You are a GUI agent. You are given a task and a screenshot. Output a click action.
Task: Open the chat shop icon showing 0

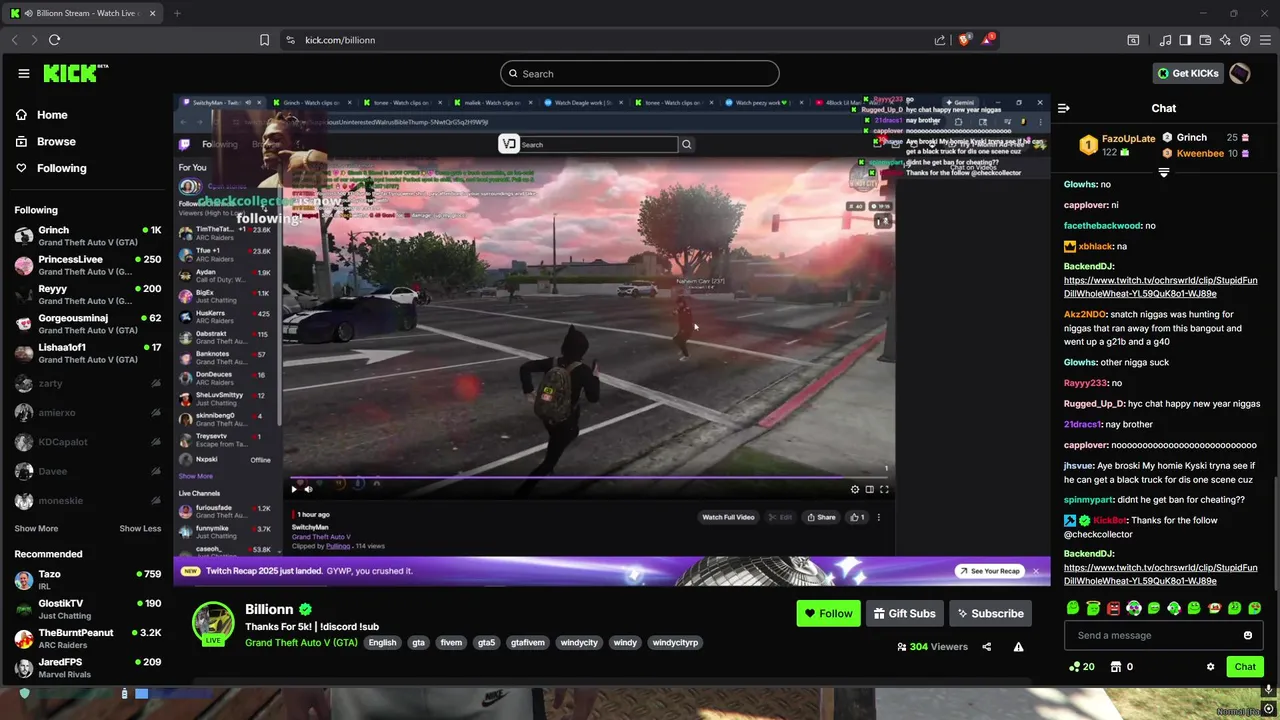(1121, 667)
